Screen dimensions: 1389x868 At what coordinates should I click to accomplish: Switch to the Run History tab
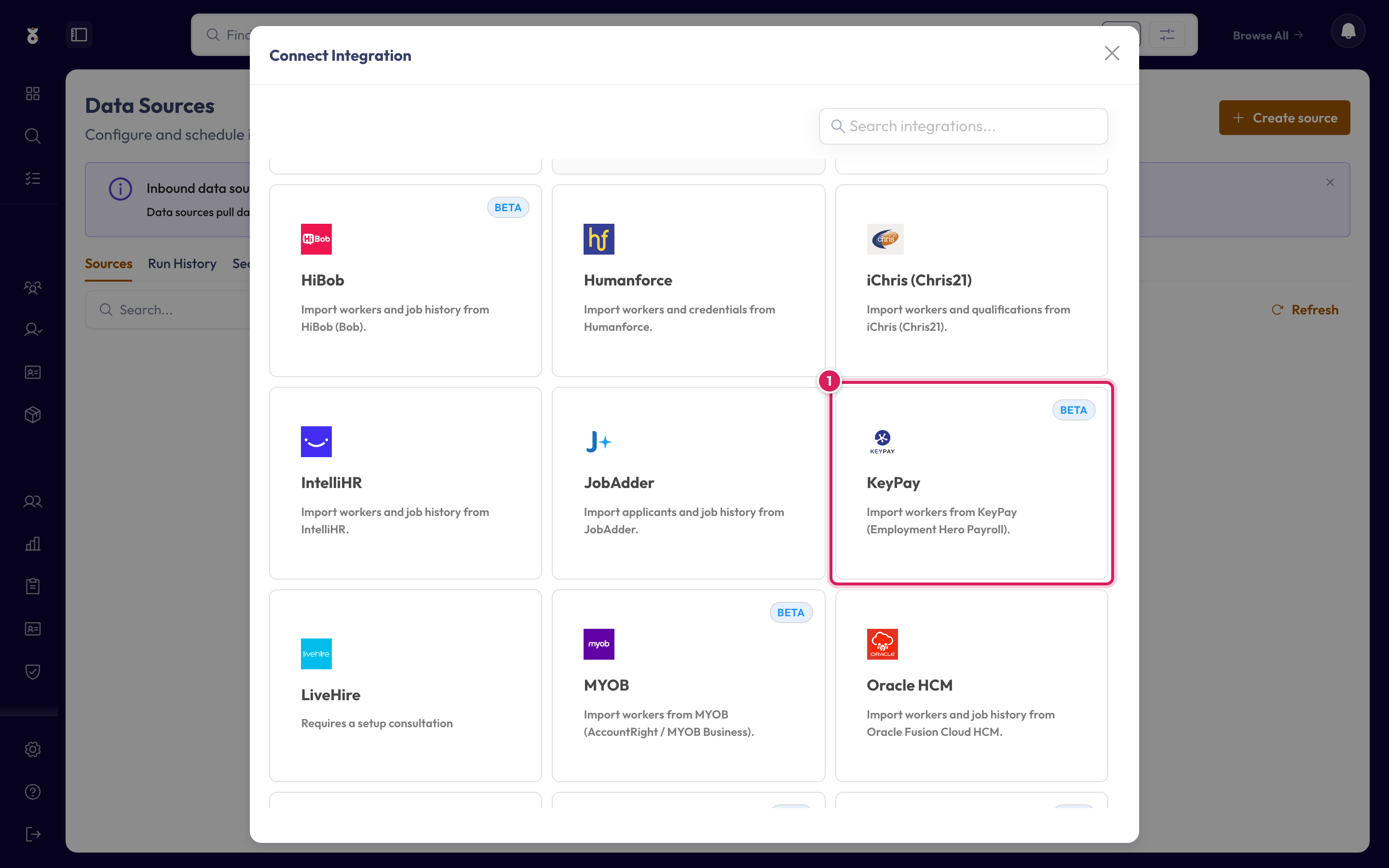(182, 263)
